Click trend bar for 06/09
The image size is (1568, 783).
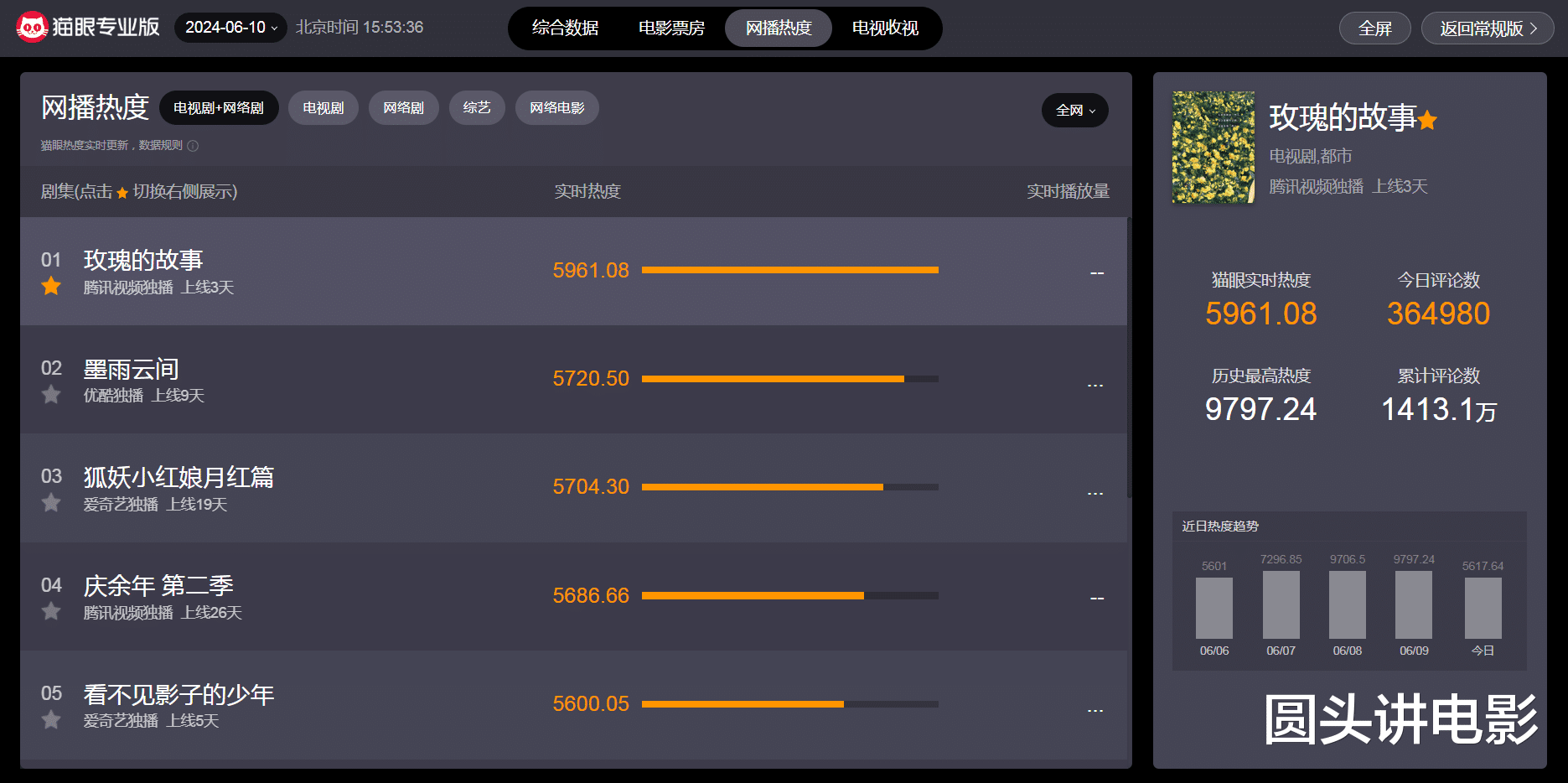coord(1414,604)
